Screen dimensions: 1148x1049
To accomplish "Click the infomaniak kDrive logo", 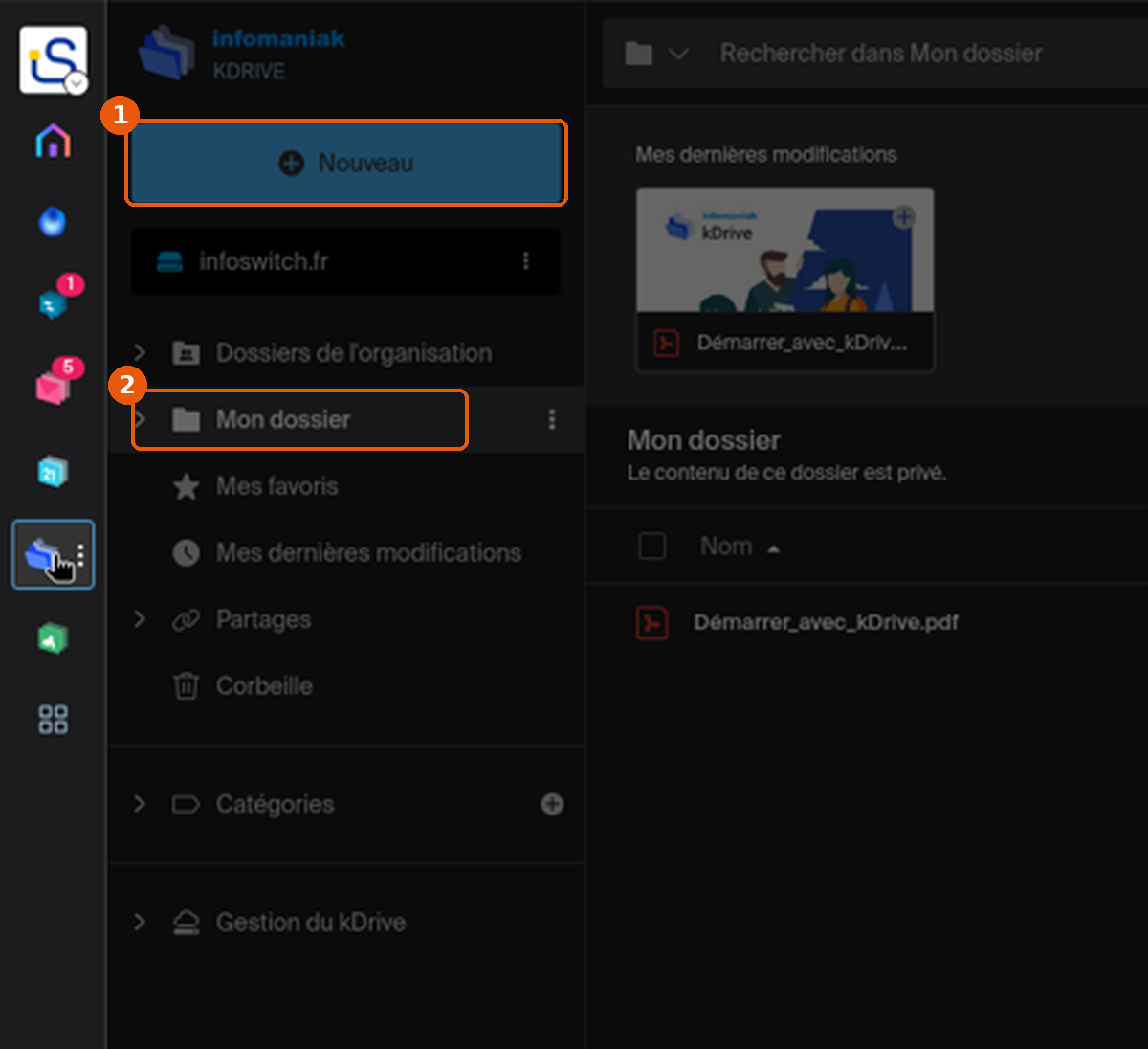I will coord(241,54).
